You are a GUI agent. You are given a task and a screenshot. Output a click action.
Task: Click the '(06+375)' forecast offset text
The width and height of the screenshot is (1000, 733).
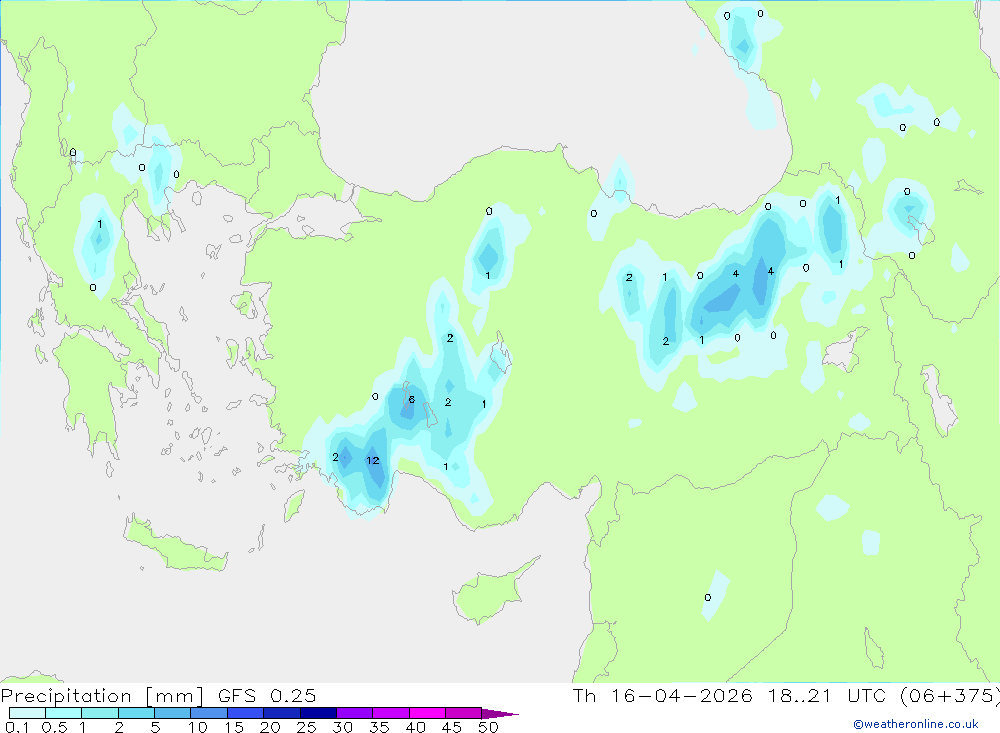(x=950, y=695)
